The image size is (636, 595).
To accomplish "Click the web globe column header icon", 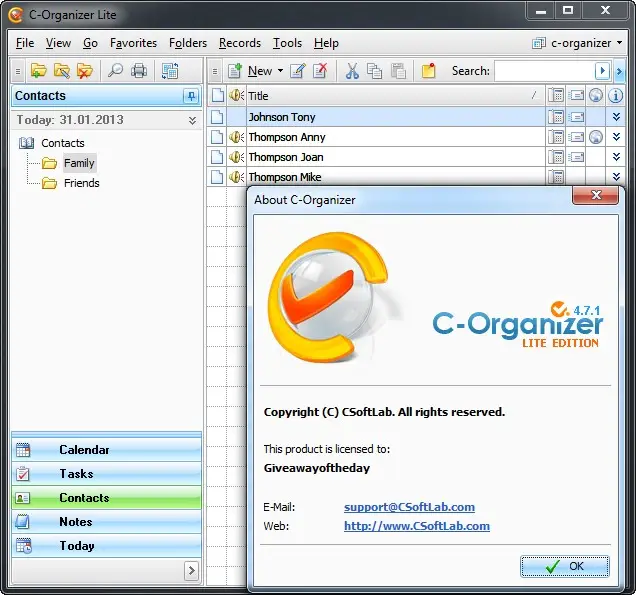I will coord(595,96).
